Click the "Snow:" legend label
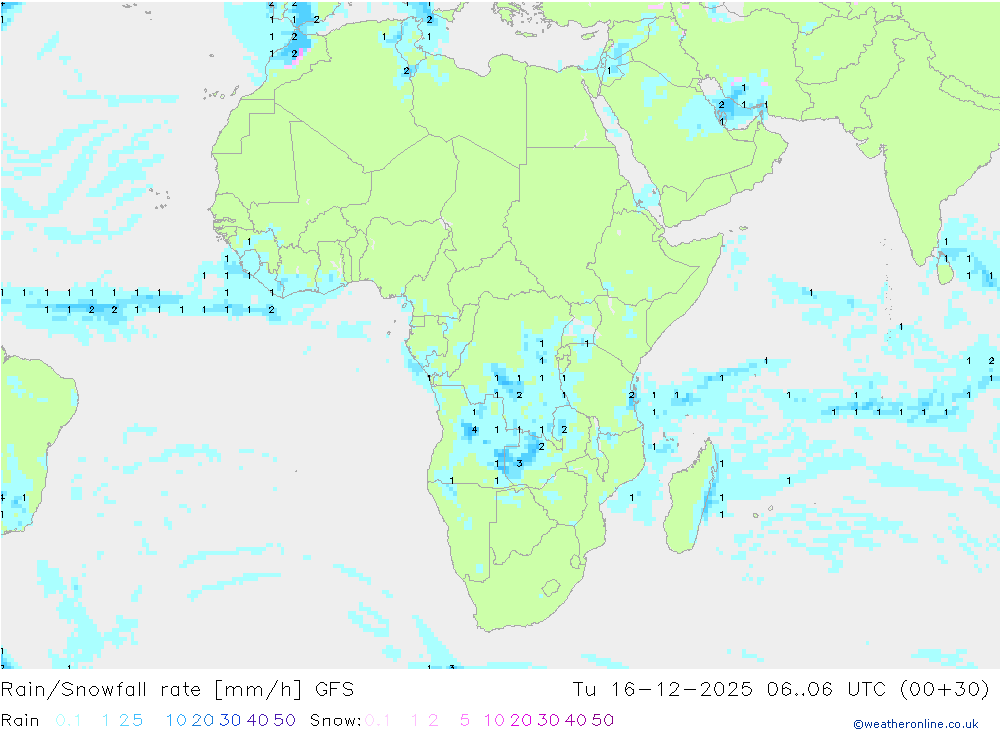Screen dimensions: 1000x733 [x=336, y=720]
